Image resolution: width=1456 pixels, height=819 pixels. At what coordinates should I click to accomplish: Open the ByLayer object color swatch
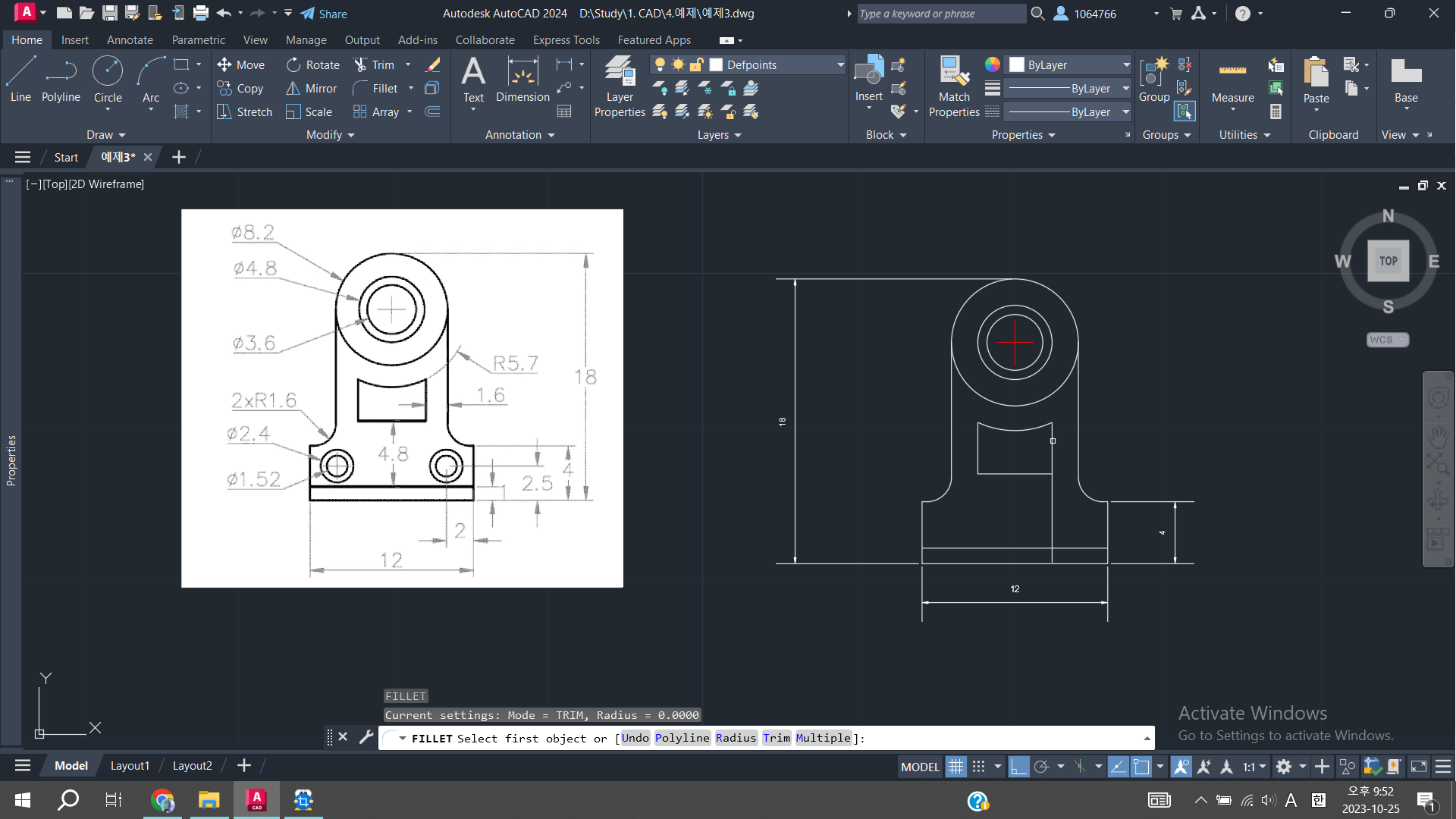[1017, 65]
